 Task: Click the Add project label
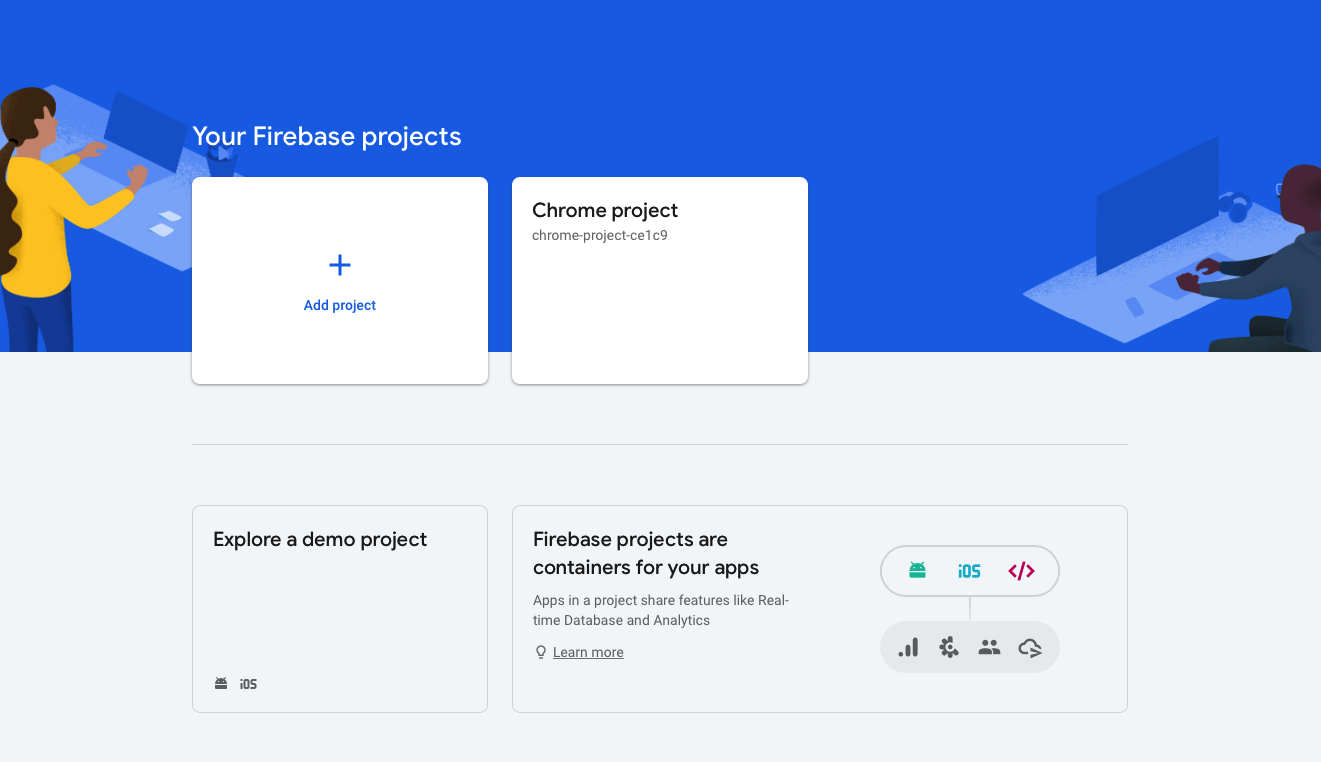(x=340, y=305)
